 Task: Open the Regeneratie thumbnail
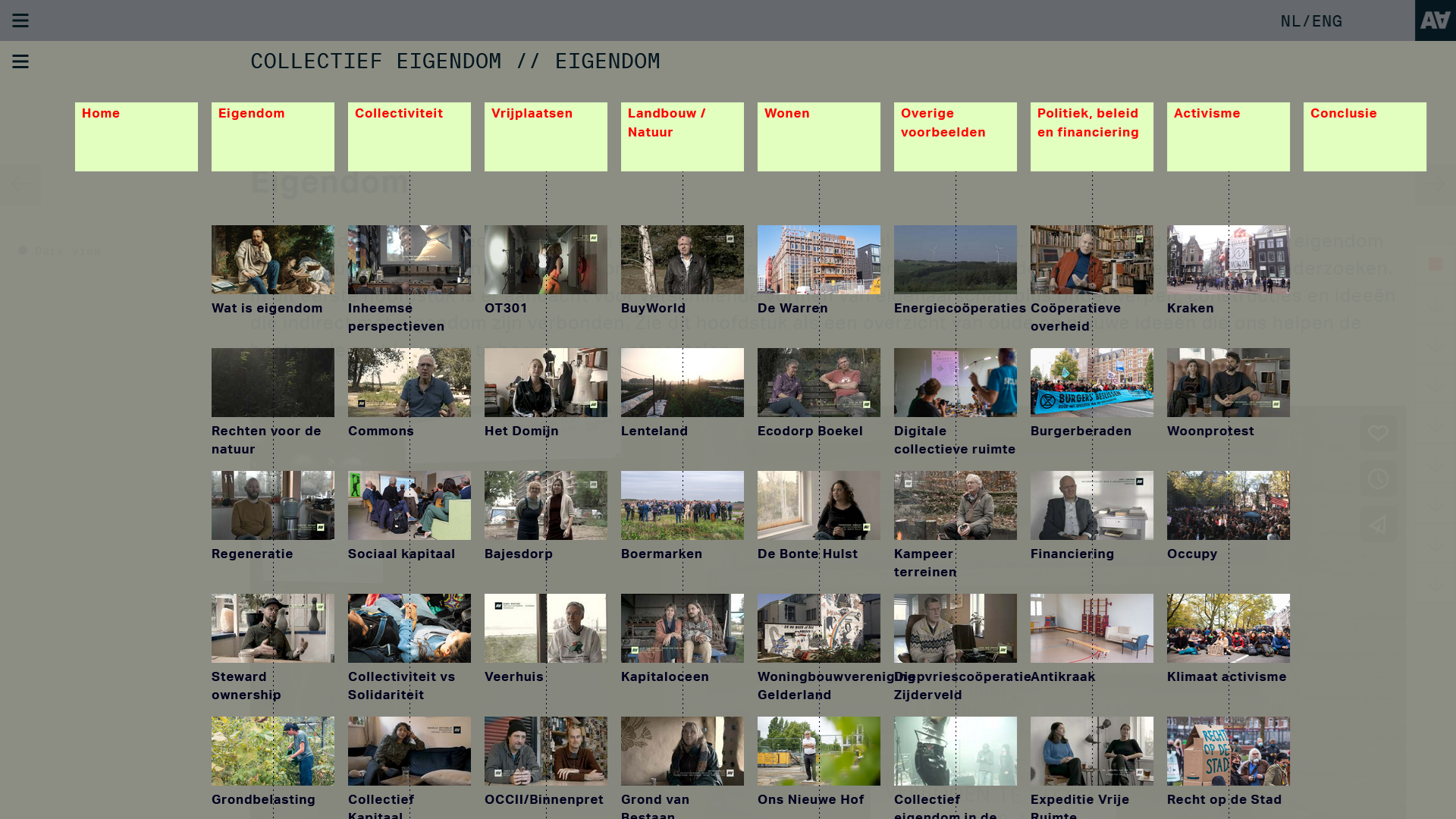[x=273, y=505]
